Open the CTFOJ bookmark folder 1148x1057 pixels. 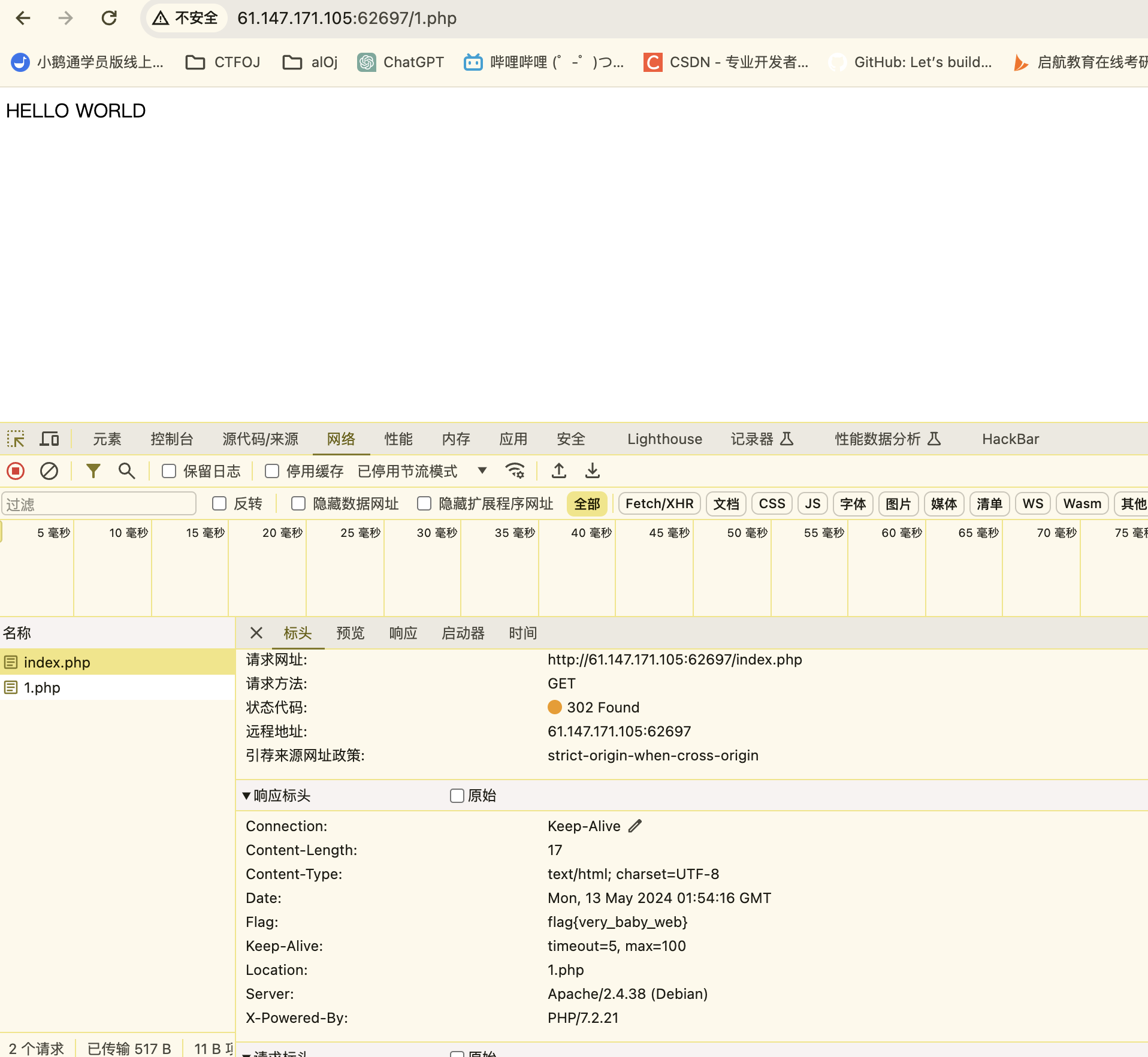[223, 62]
